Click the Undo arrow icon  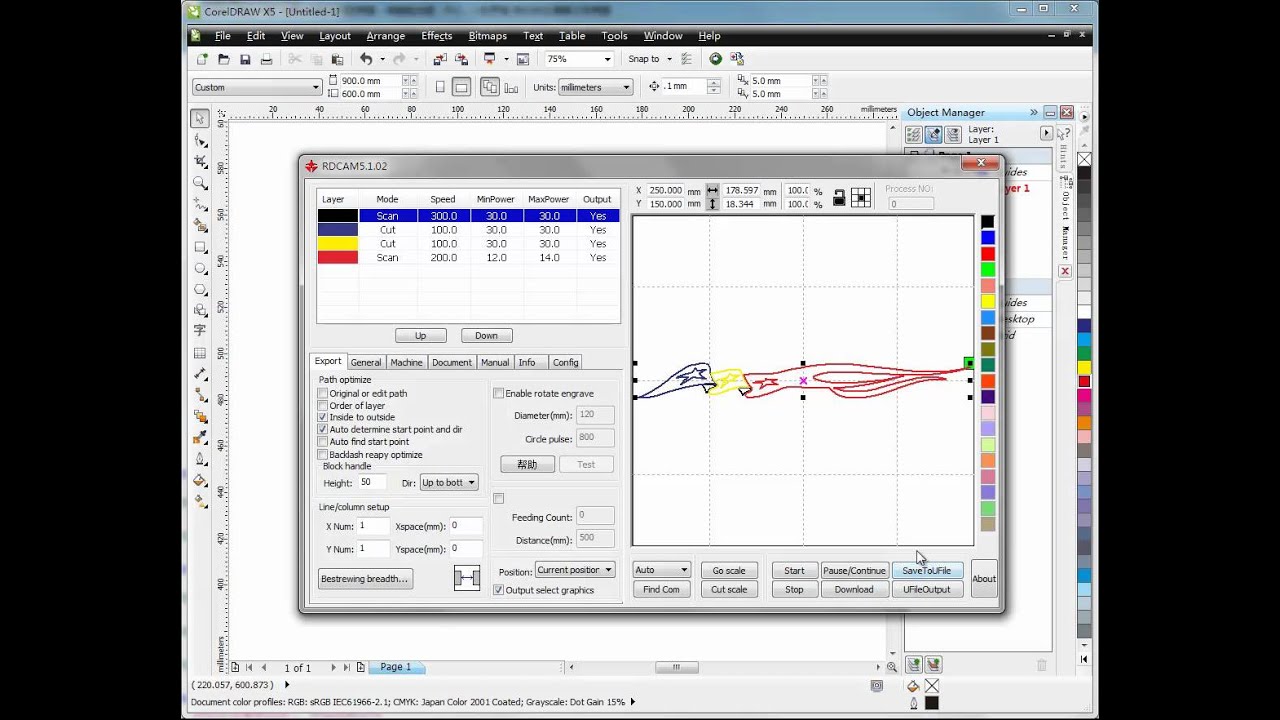tap(366, 59)
